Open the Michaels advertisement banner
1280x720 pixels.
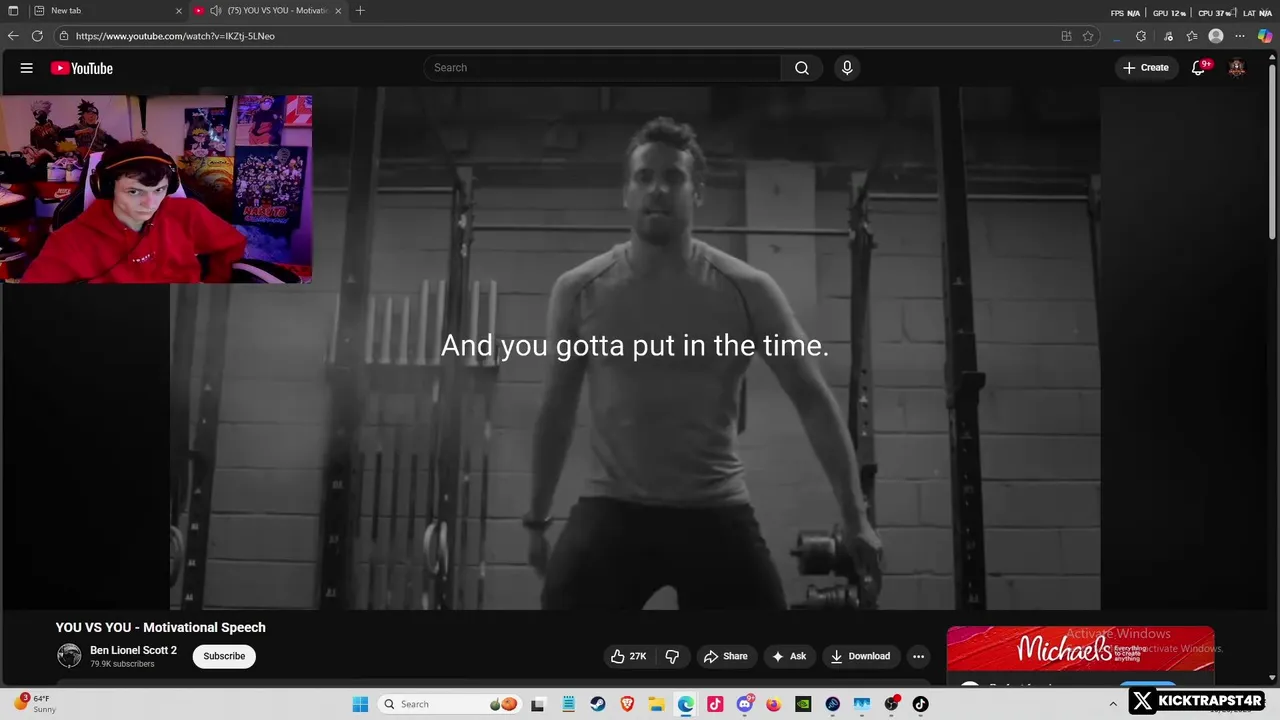pyautogui.click(x=1080, y=649)
